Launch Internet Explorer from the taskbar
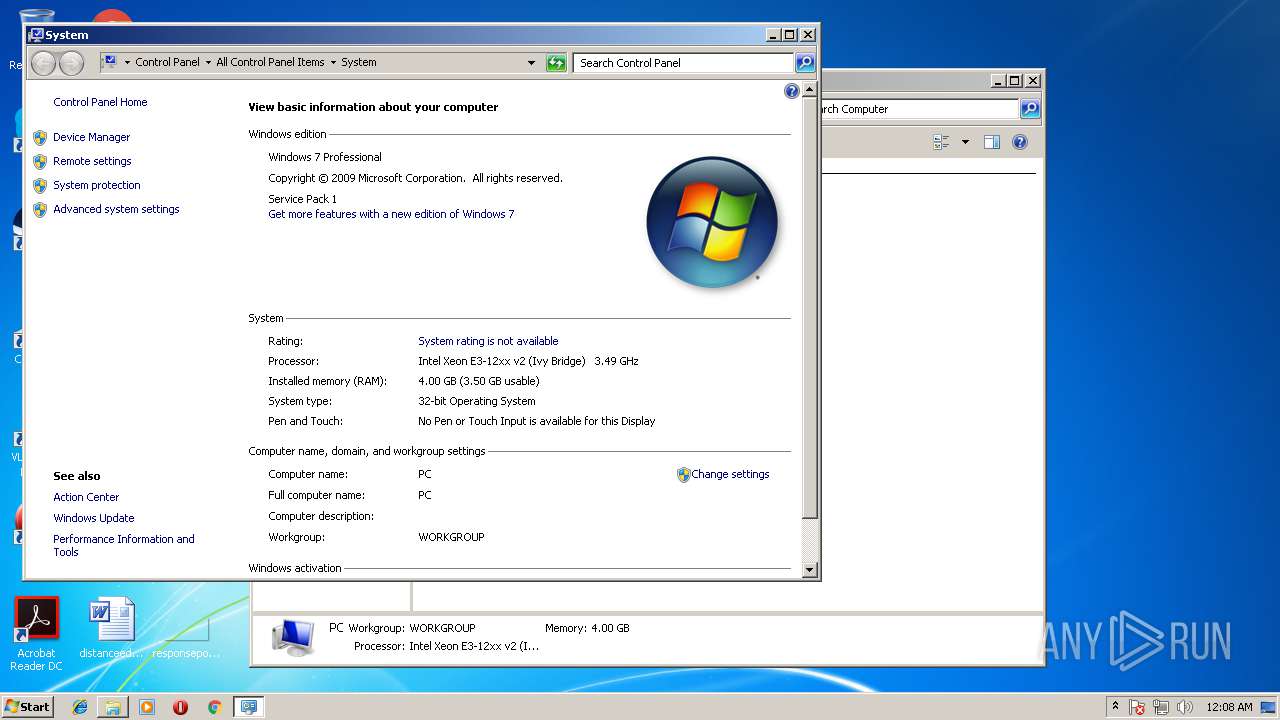1280x720 pixels. click(x=80, y=707)
